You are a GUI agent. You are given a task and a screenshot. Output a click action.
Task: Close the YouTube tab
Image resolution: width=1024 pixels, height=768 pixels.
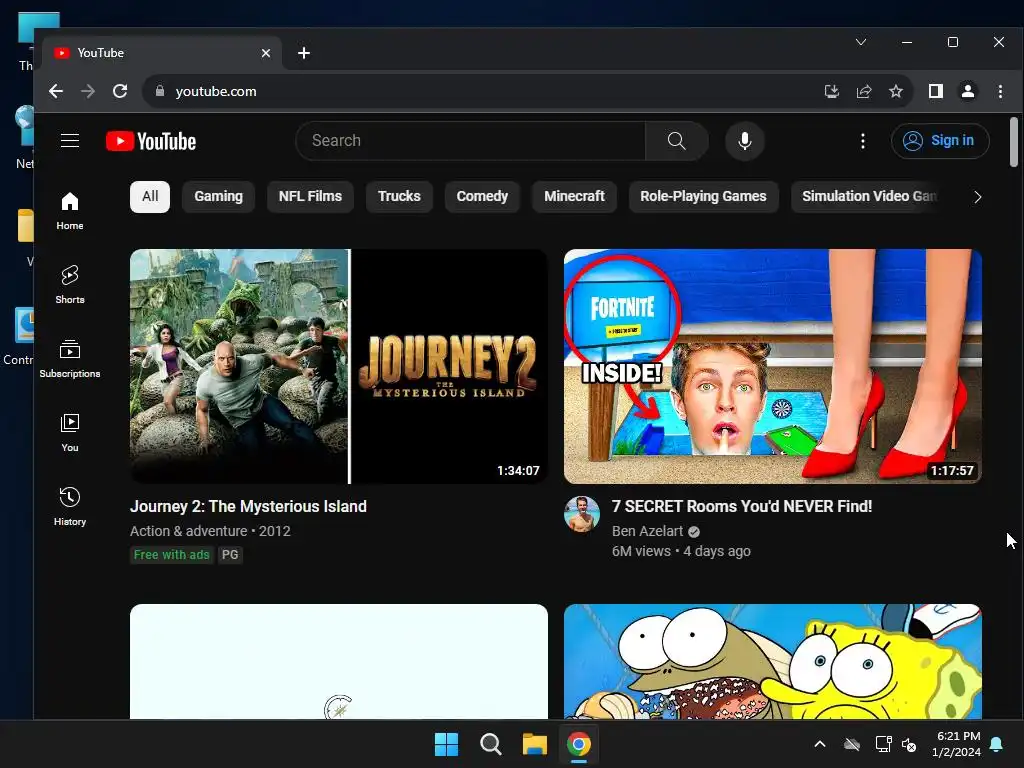click(x=266, y=53)
